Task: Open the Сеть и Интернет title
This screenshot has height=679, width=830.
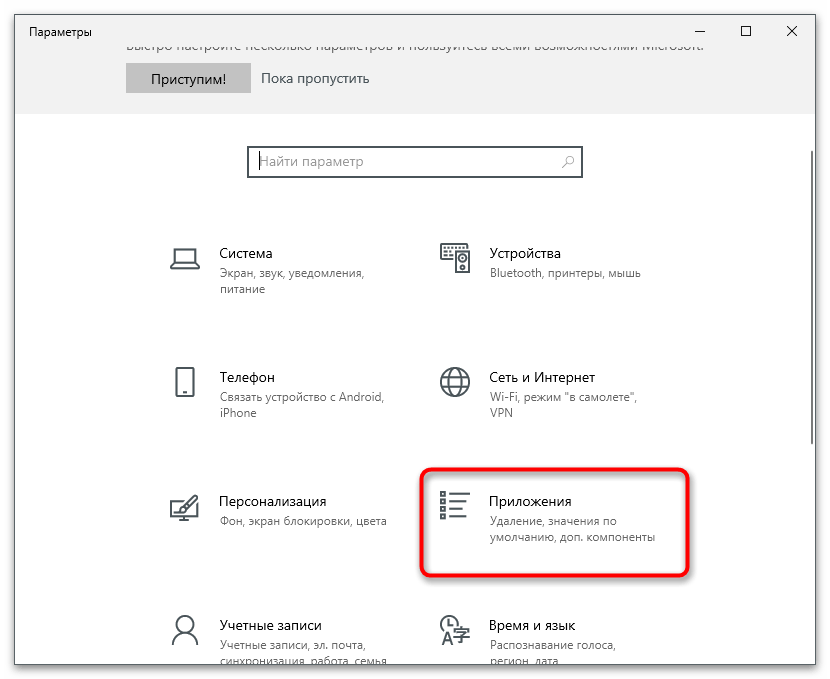Action: [x=542, y=377]
